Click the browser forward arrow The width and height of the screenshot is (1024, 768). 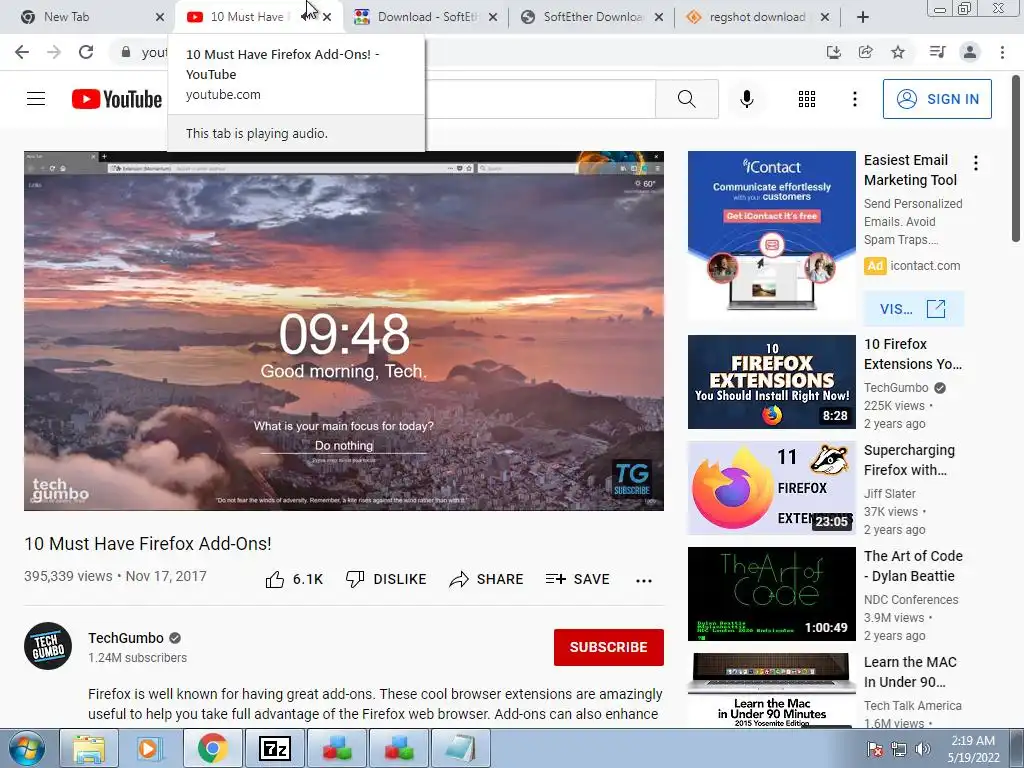(54, 52)
